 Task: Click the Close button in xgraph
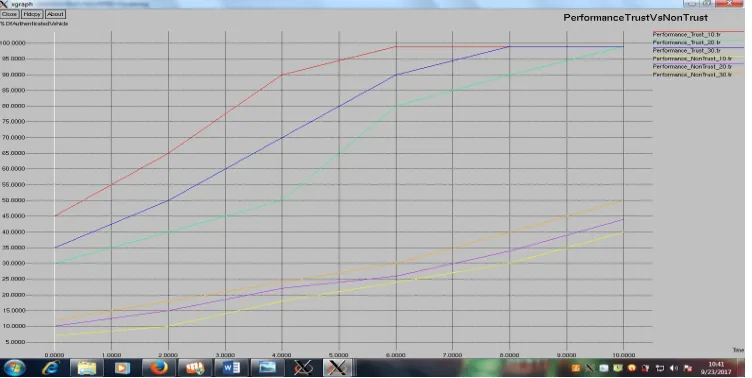click(9, 14)
